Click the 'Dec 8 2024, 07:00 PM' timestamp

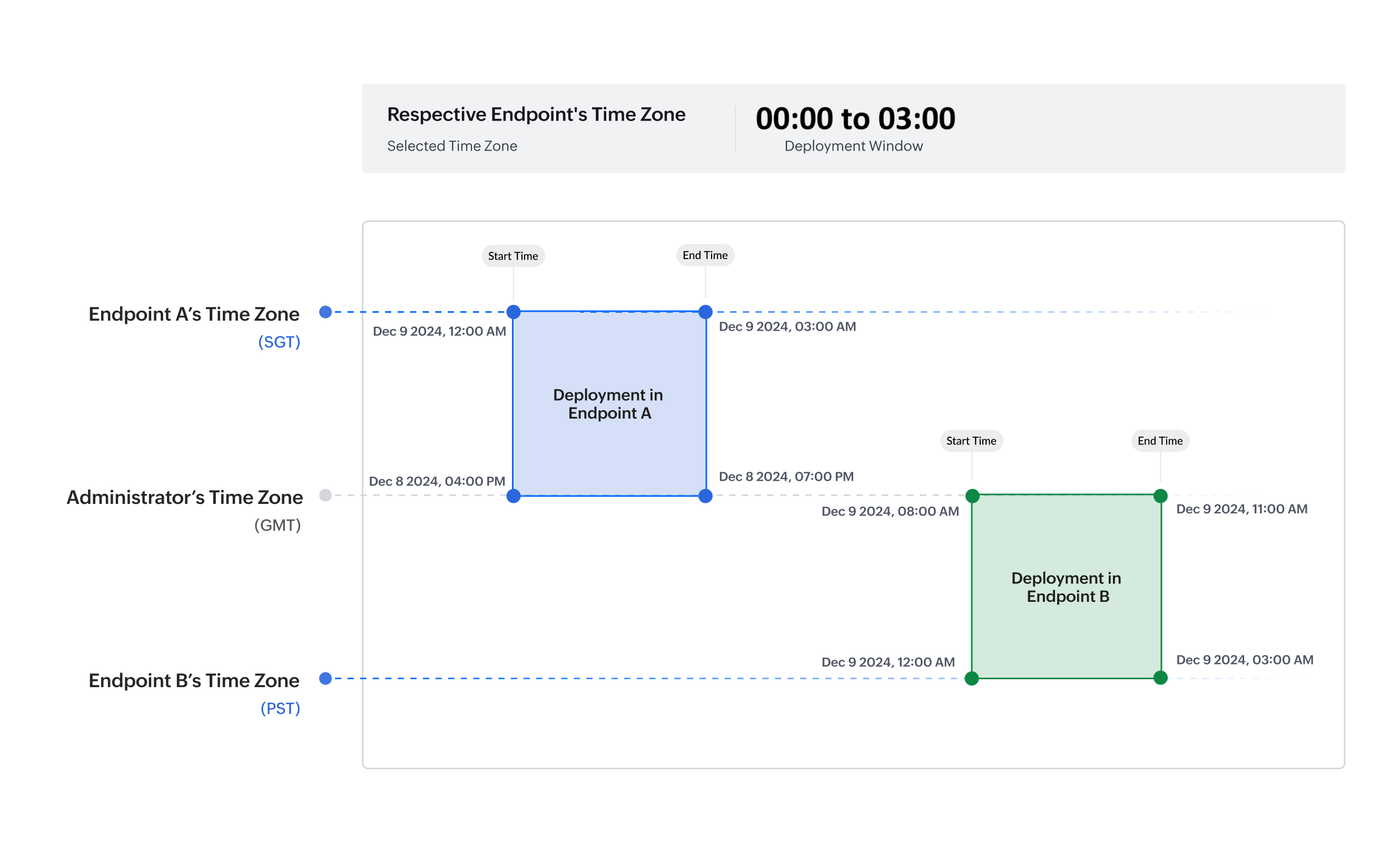click(786, 477)
